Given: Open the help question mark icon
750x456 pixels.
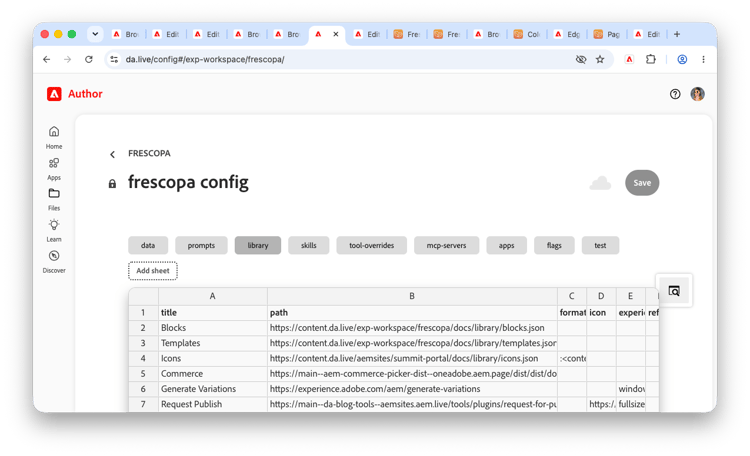Looking at the screenshot, I should [x=675, y=94].
